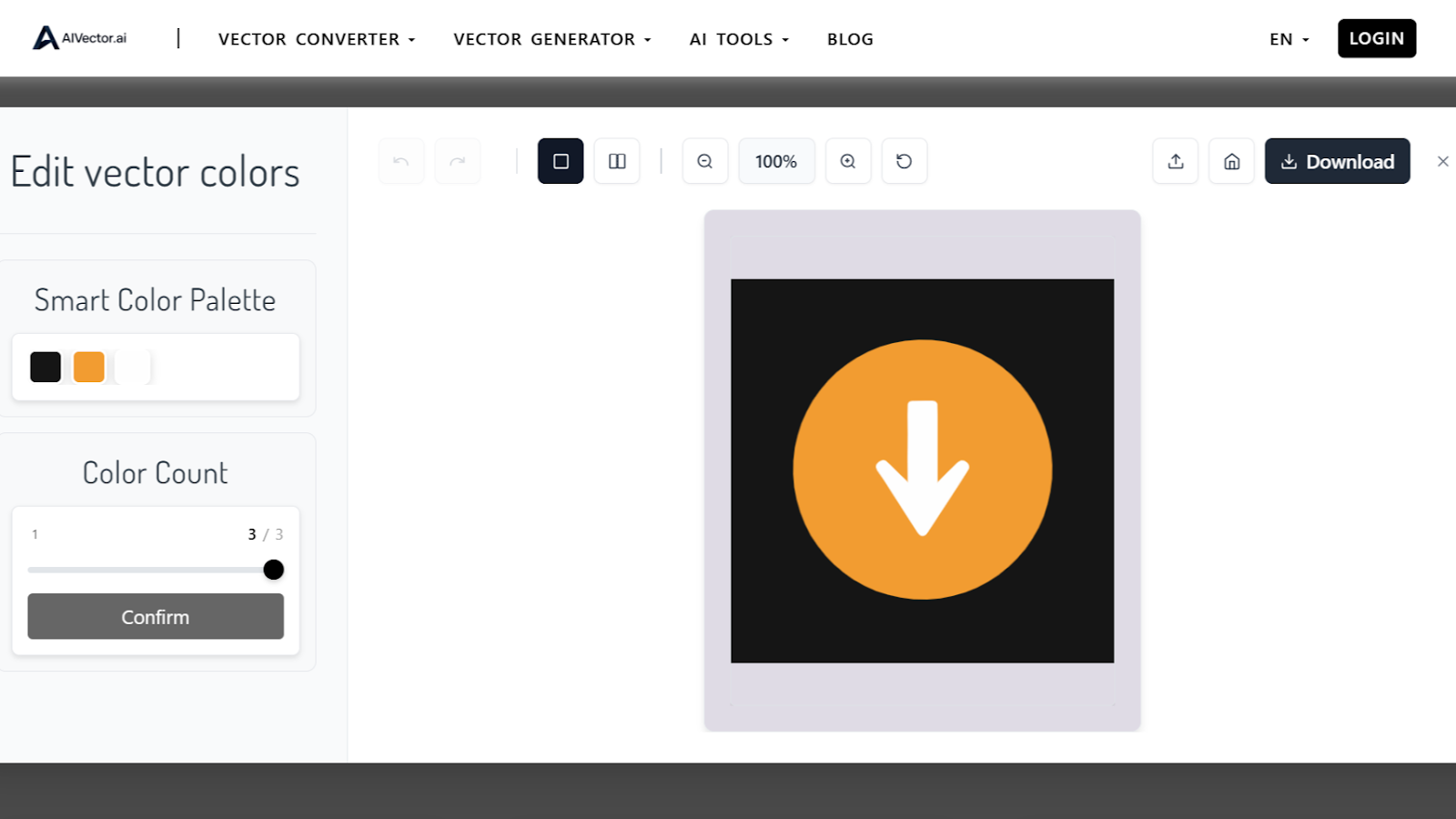Open the EN language selector
Screen dimensions: 1456x819
point(1289,39)
